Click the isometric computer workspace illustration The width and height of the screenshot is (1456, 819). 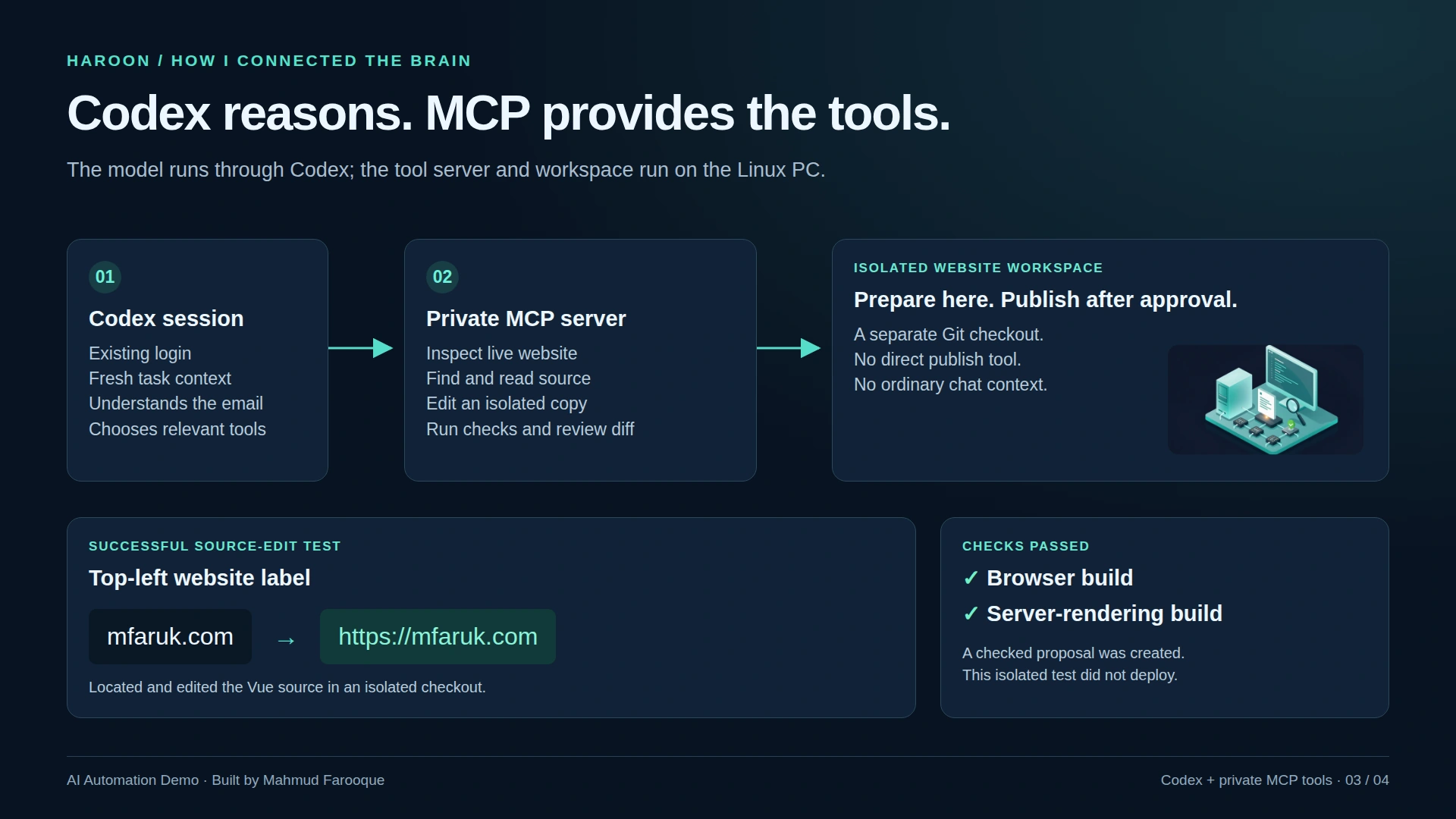1266,400
